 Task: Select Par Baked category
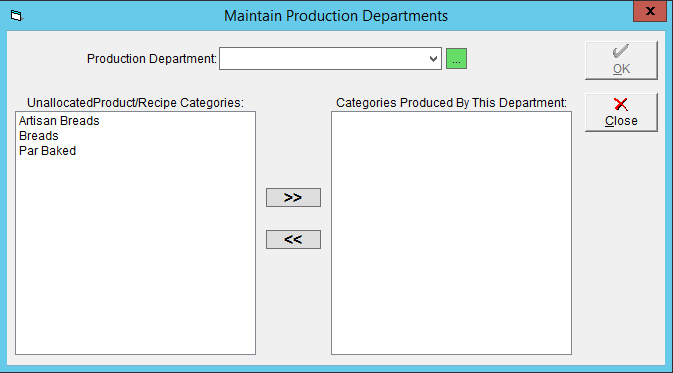click(x=48, y=151)
